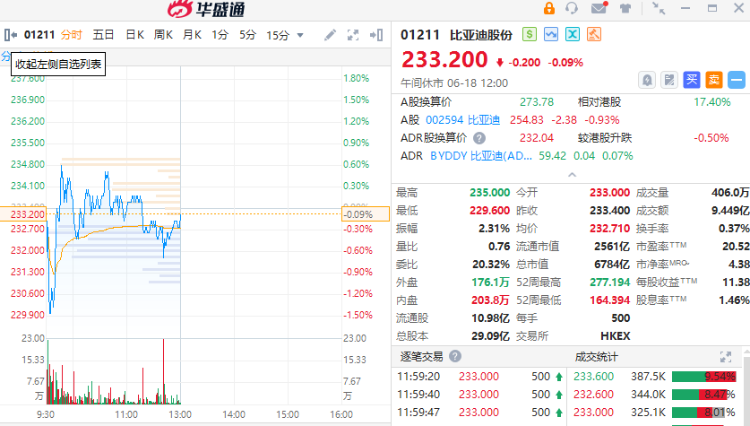This screenshot has height=426, width=750.
Task: Click the blue Buy (买) button
Action: click(692, 80)
